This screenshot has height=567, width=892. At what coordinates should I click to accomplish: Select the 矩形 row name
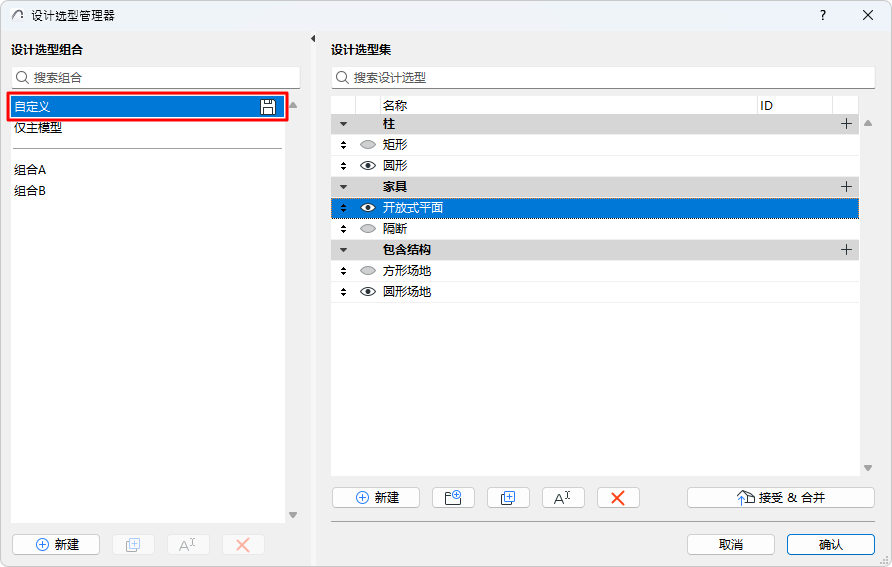coord(395,144)
